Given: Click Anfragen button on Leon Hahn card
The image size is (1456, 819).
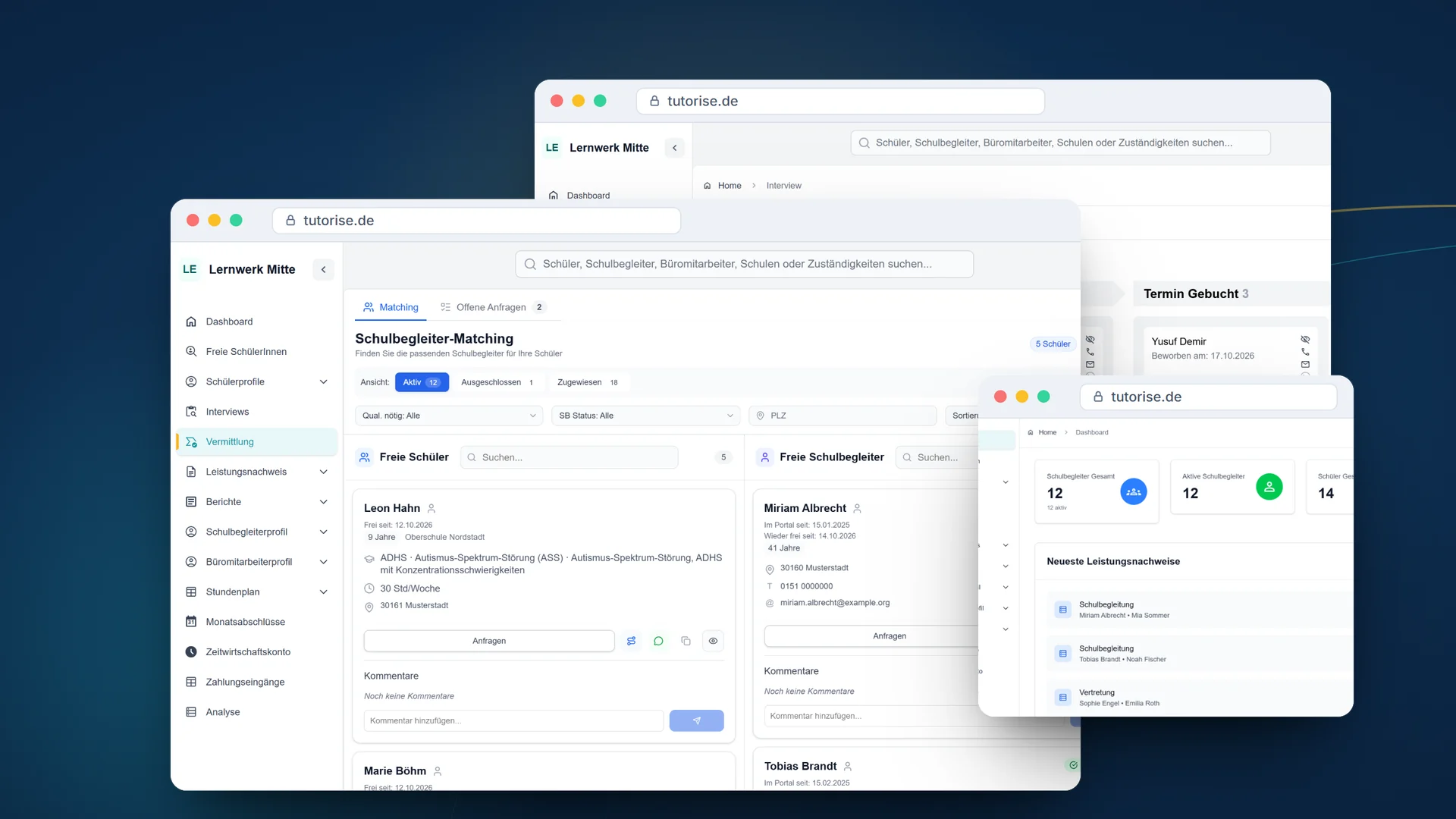Looking at the screenshot, I should (x=489, y=641).
